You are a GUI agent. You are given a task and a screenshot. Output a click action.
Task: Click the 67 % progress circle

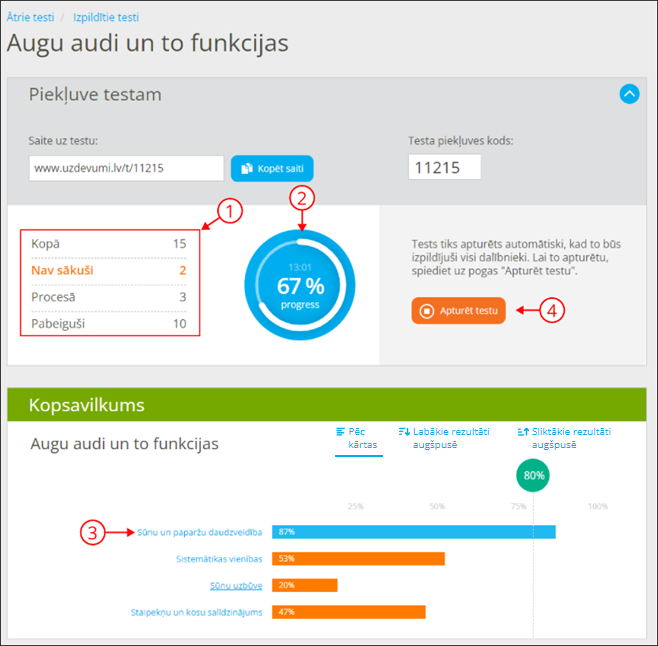[x=300, y=285]
